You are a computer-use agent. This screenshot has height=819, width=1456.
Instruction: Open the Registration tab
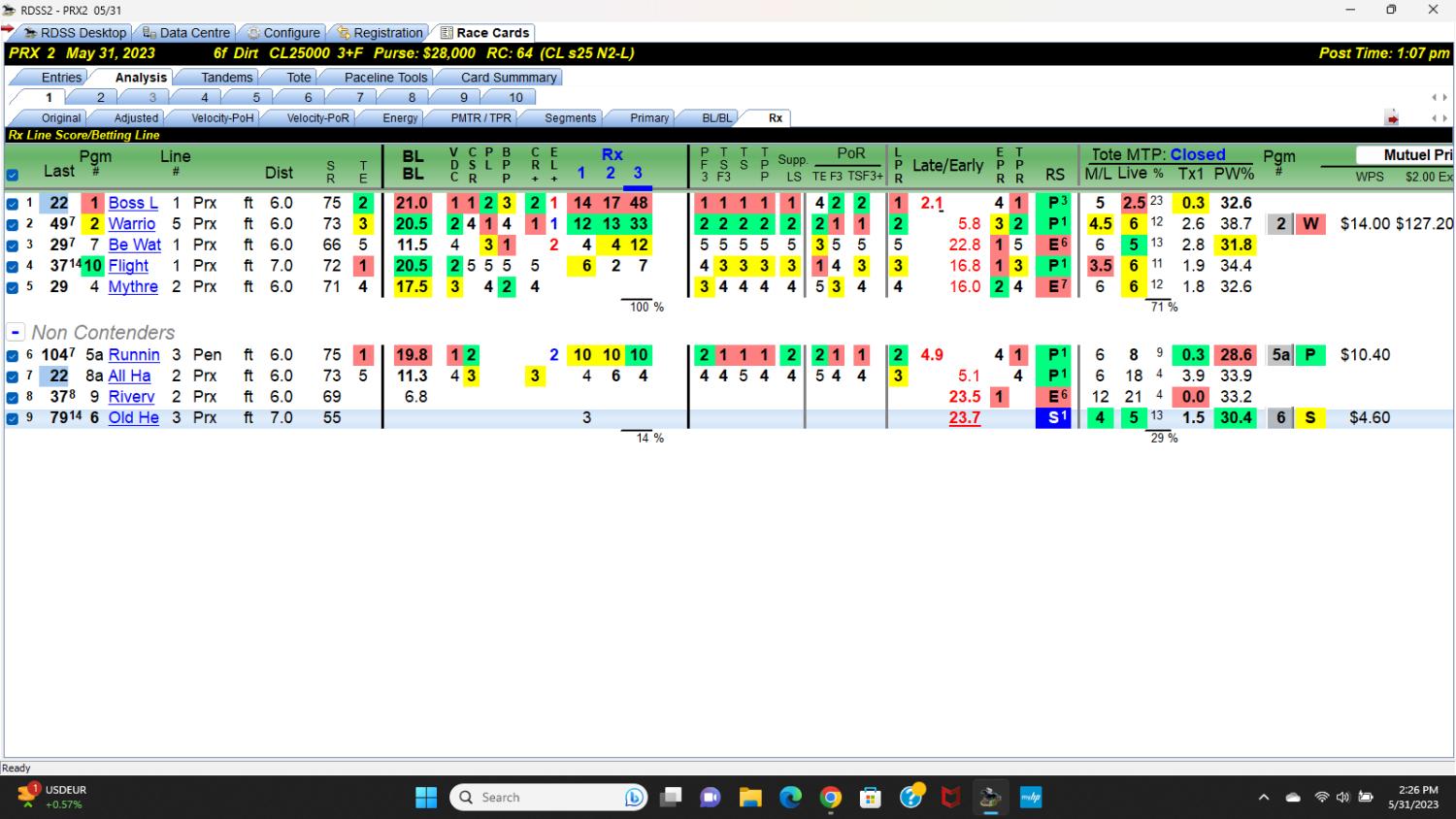coord(381,33)
